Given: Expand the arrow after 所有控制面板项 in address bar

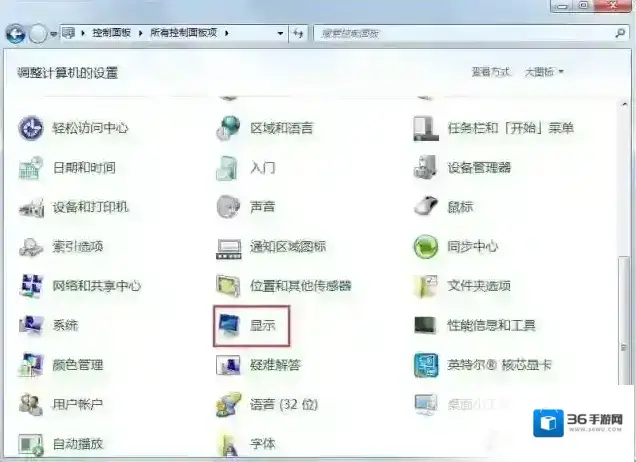Looking at the screenshot, I should [226, 33].
